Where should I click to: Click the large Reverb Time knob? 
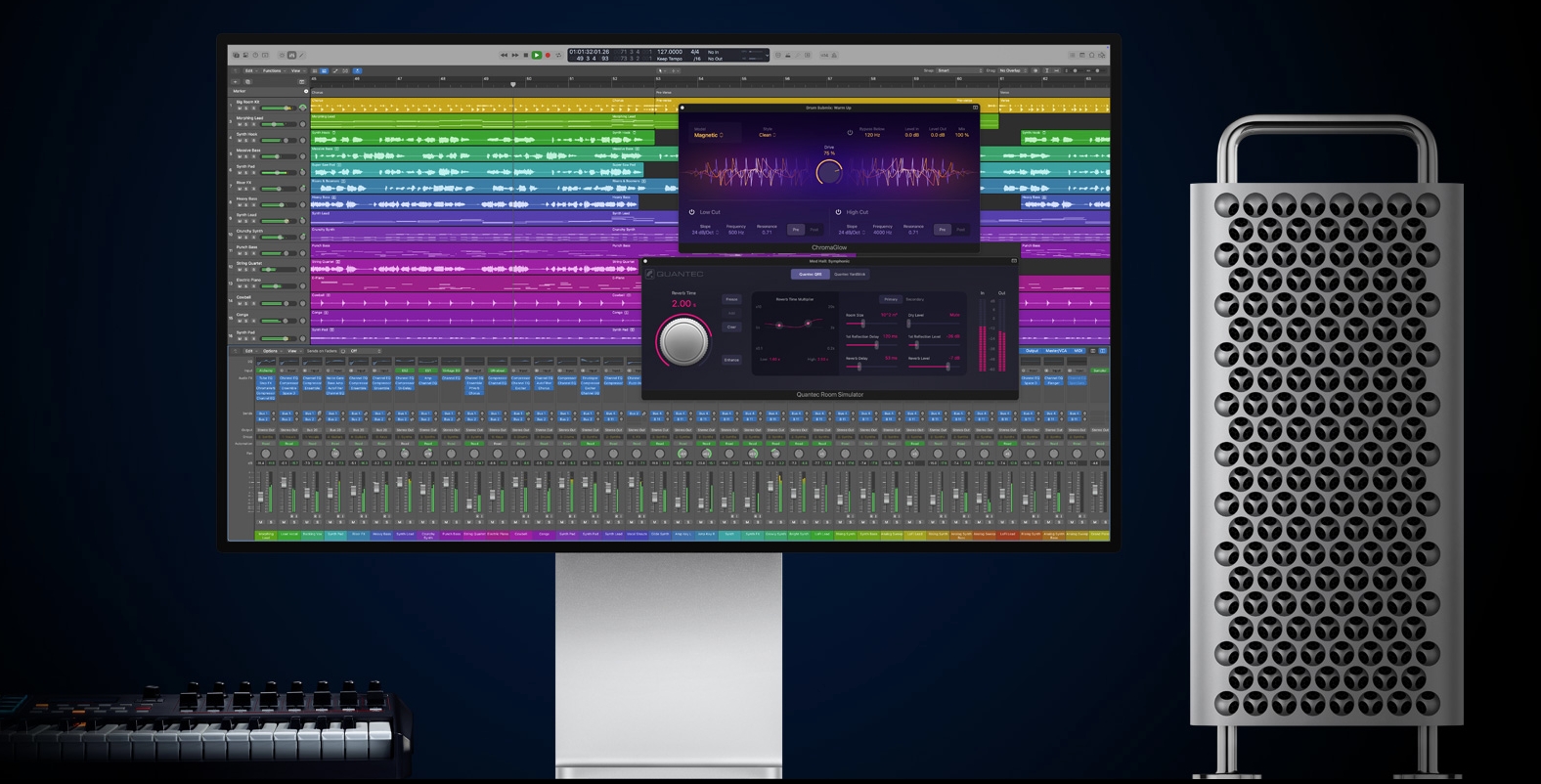pyautogui.click(x=684, y=342)
